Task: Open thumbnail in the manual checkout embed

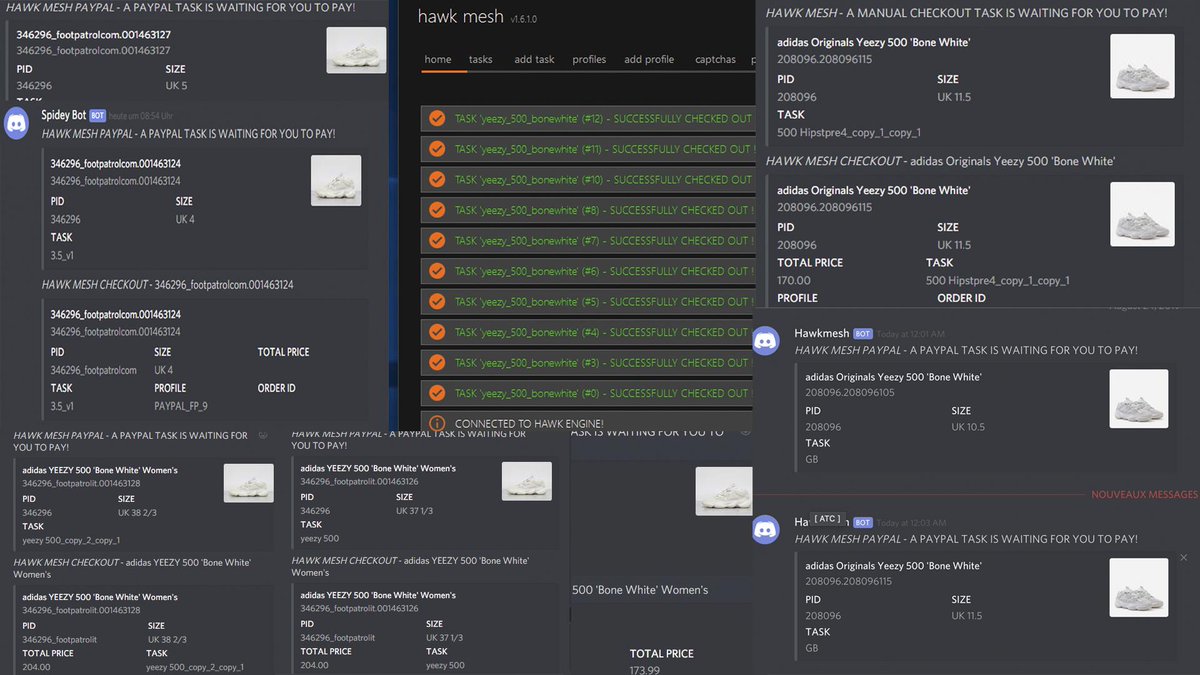Action: click(x=1143, y=66)
